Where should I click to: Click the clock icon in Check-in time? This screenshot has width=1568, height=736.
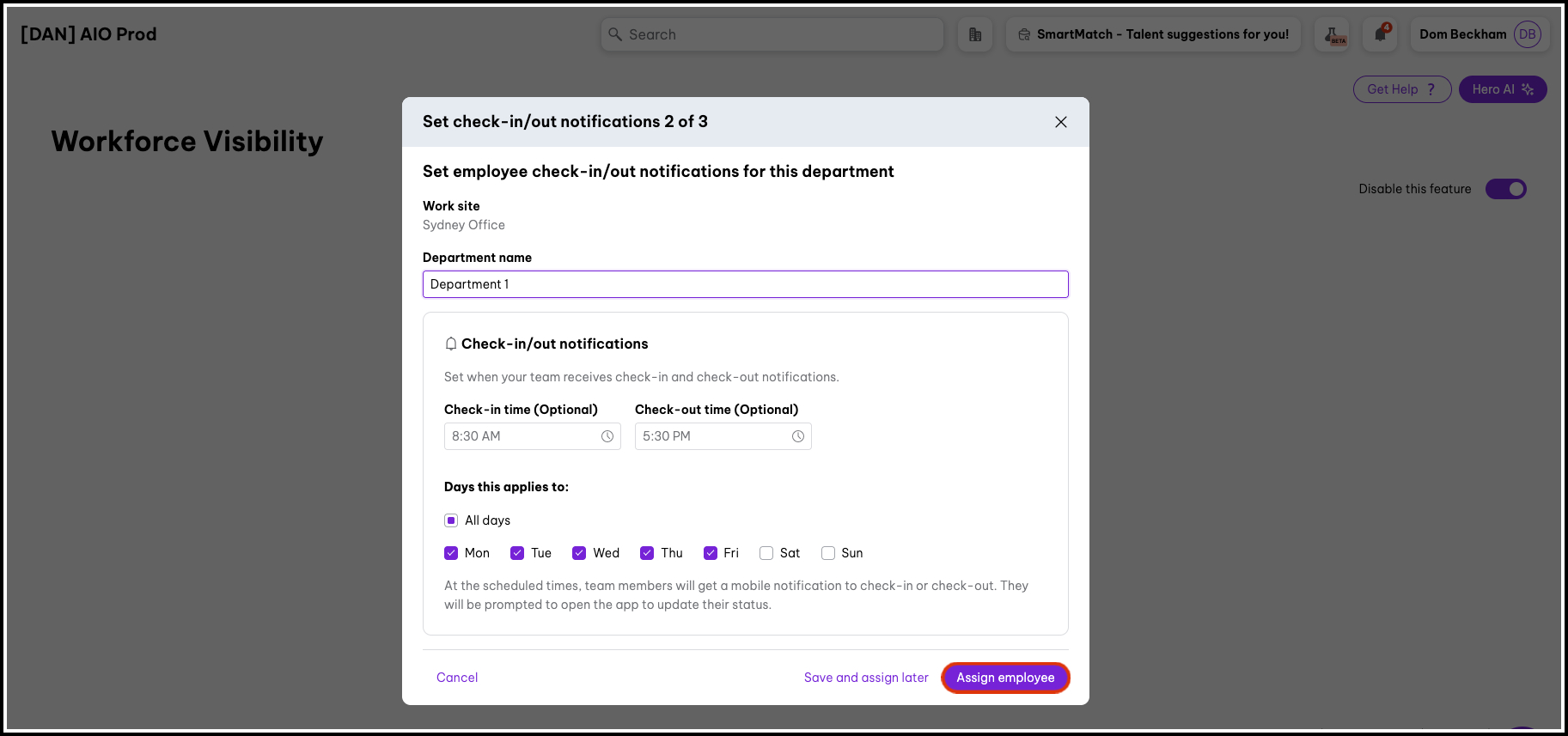[607, 436]
